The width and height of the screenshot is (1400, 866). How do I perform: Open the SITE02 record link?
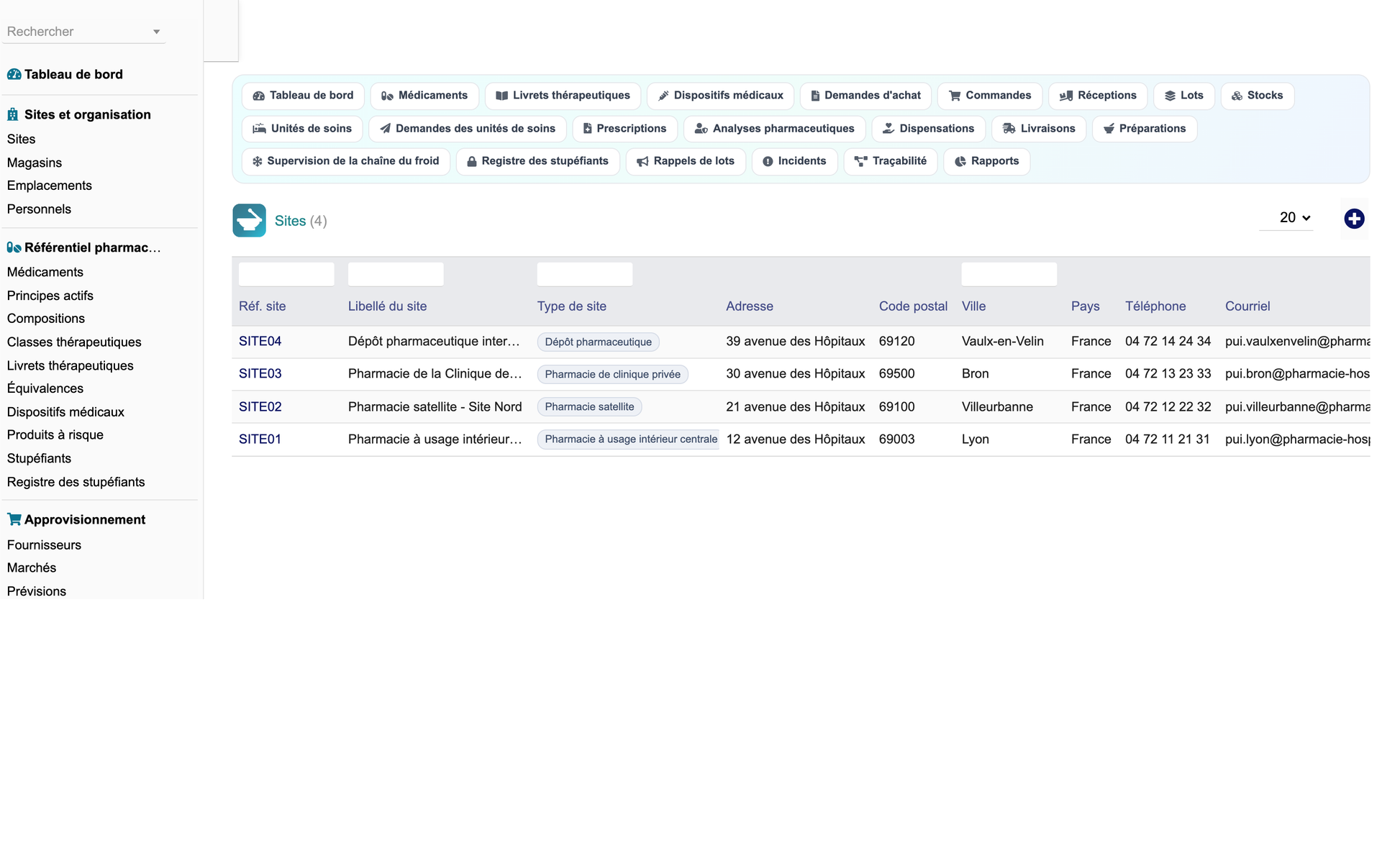pos(260,407)
